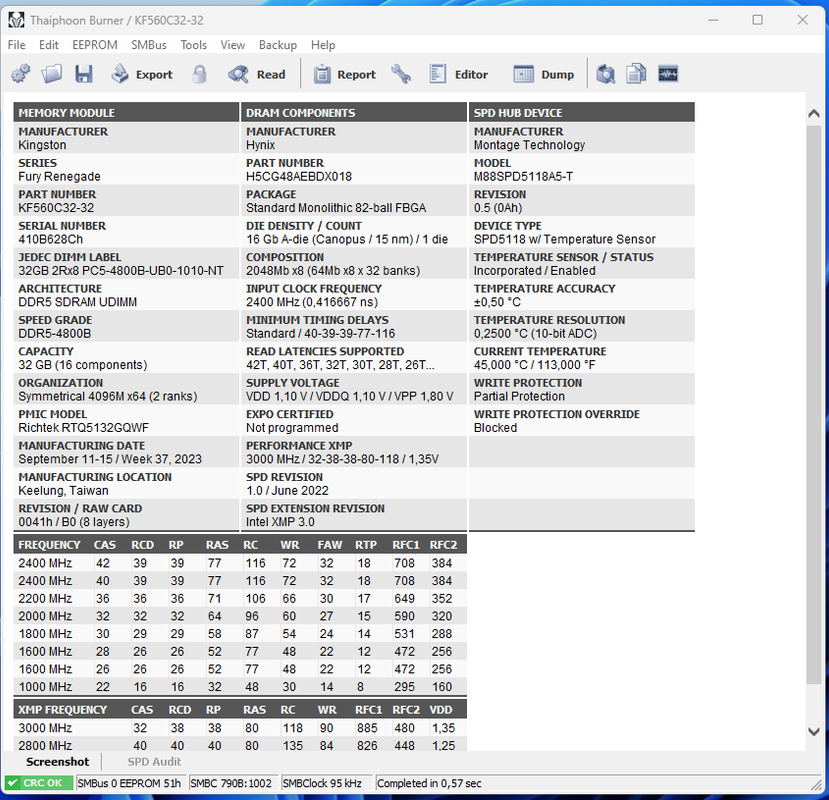Viewport: 829px width, 800px height.
Task: Switch to the SPD Audit tab
Action: (x=154, y=761)
